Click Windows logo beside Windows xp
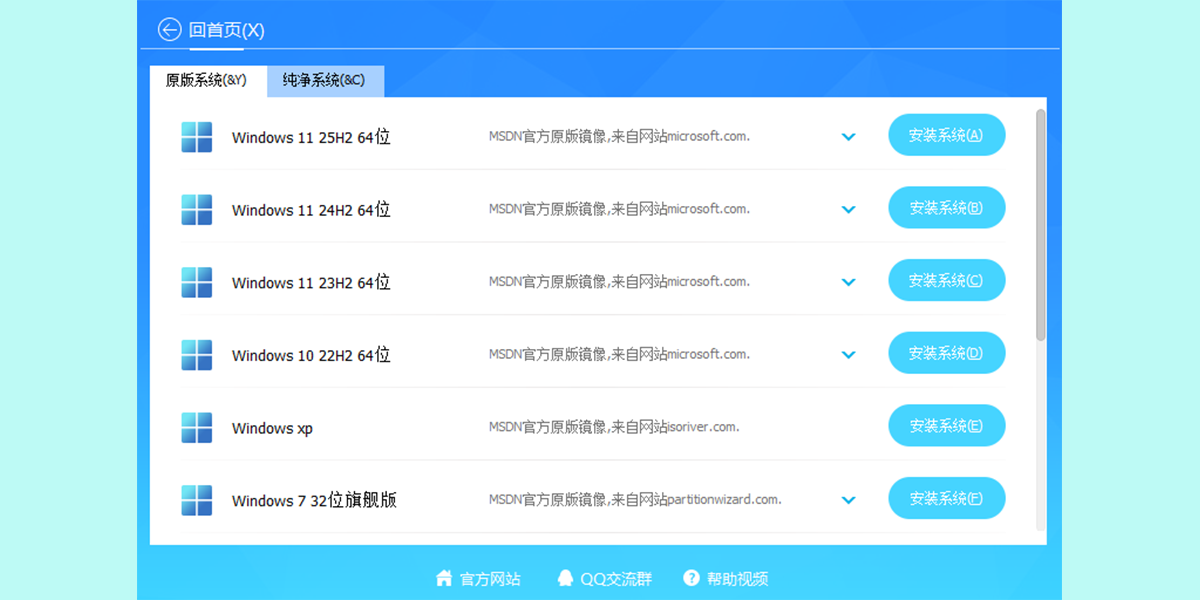Image resolution: width=1200 pixels, height=600 pixels. [197, 428]
